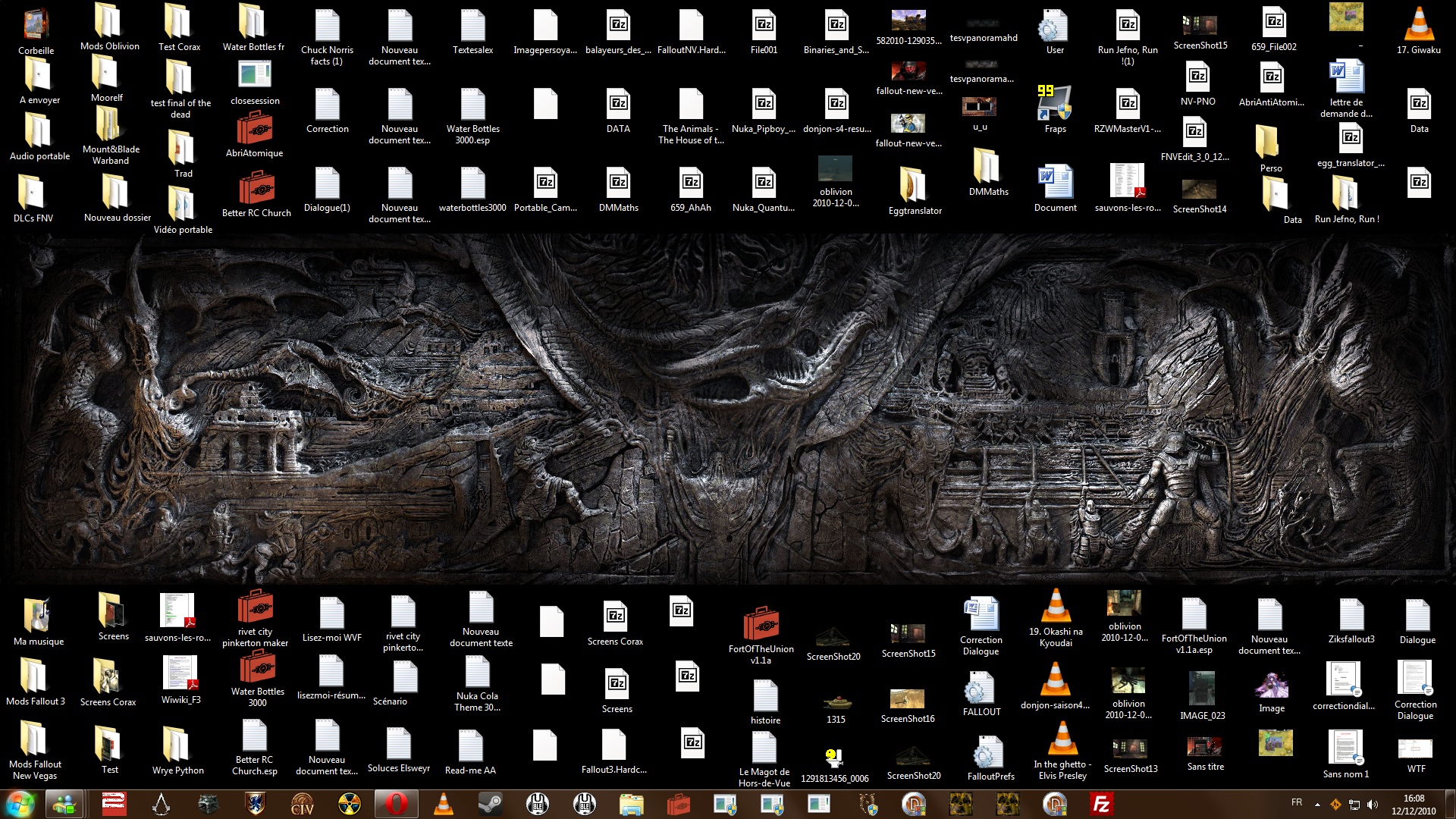Select the 1291813456_0006 file
Screen dimensions: 1456x819
[834, 765]
